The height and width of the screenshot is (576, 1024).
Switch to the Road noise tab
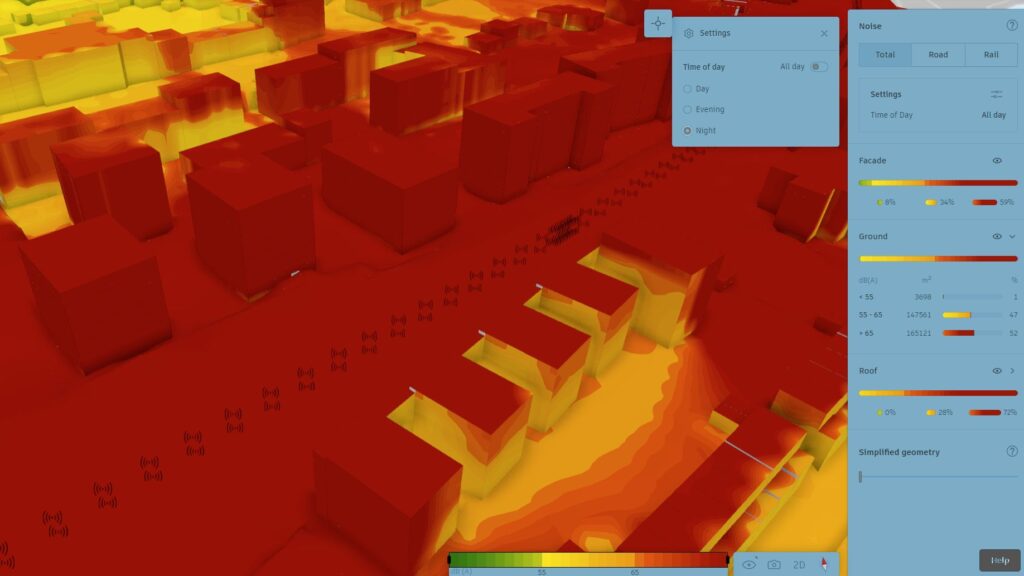coord(938,55)
